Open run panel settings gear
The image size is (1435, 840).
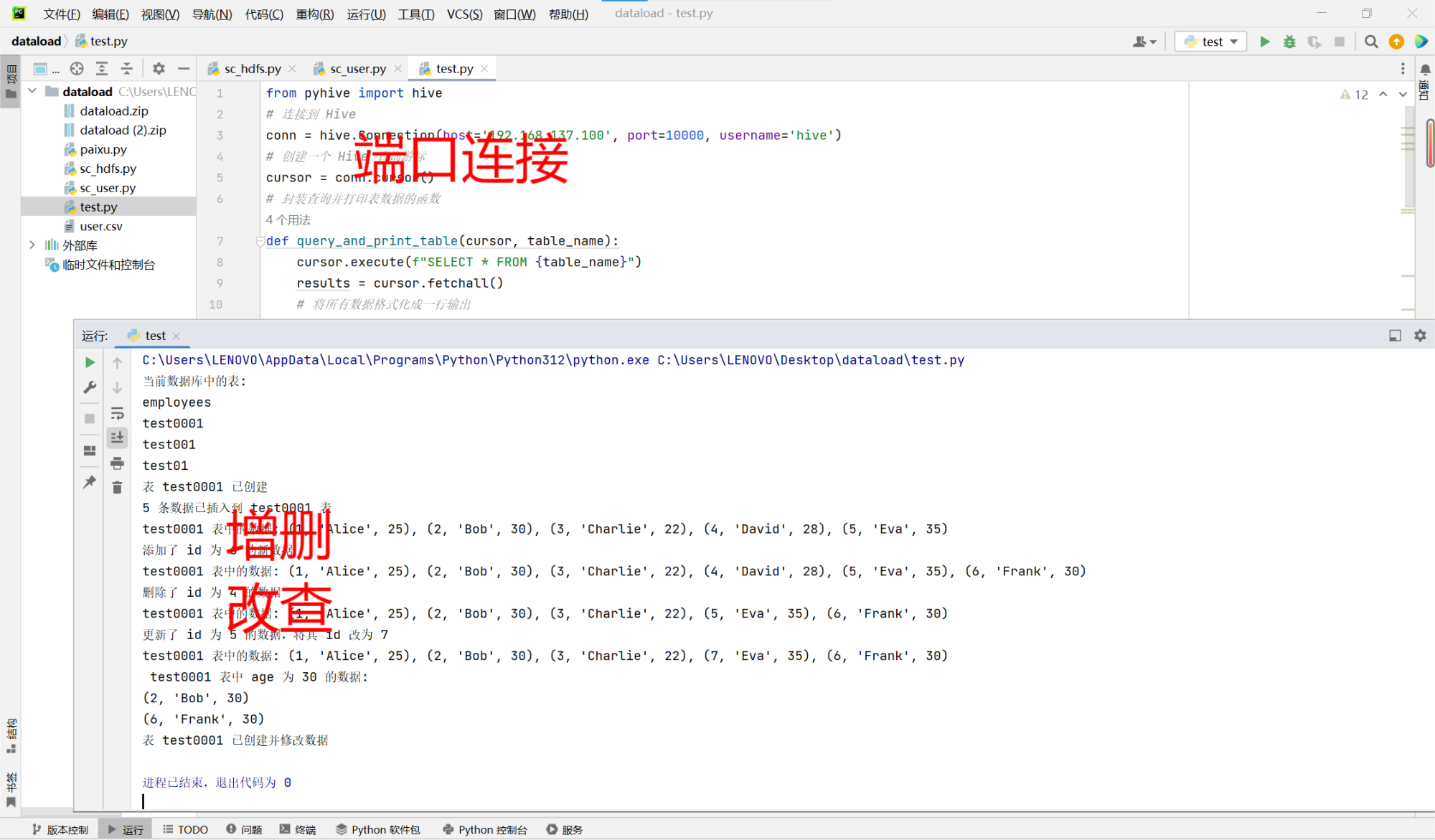click(x=1420, y=335)
